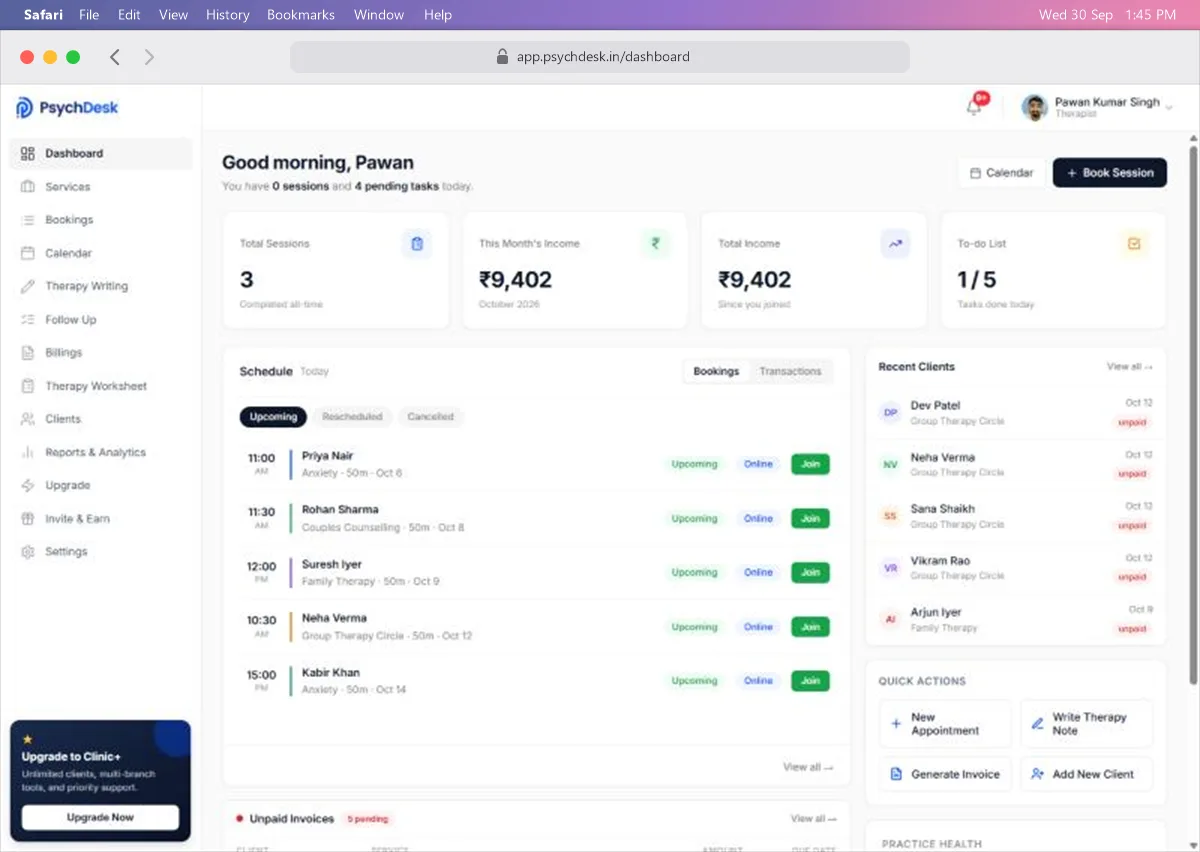Open the Safari History menu
Viewport: 1200px width, 852px height.
click(x=228, y=15)
